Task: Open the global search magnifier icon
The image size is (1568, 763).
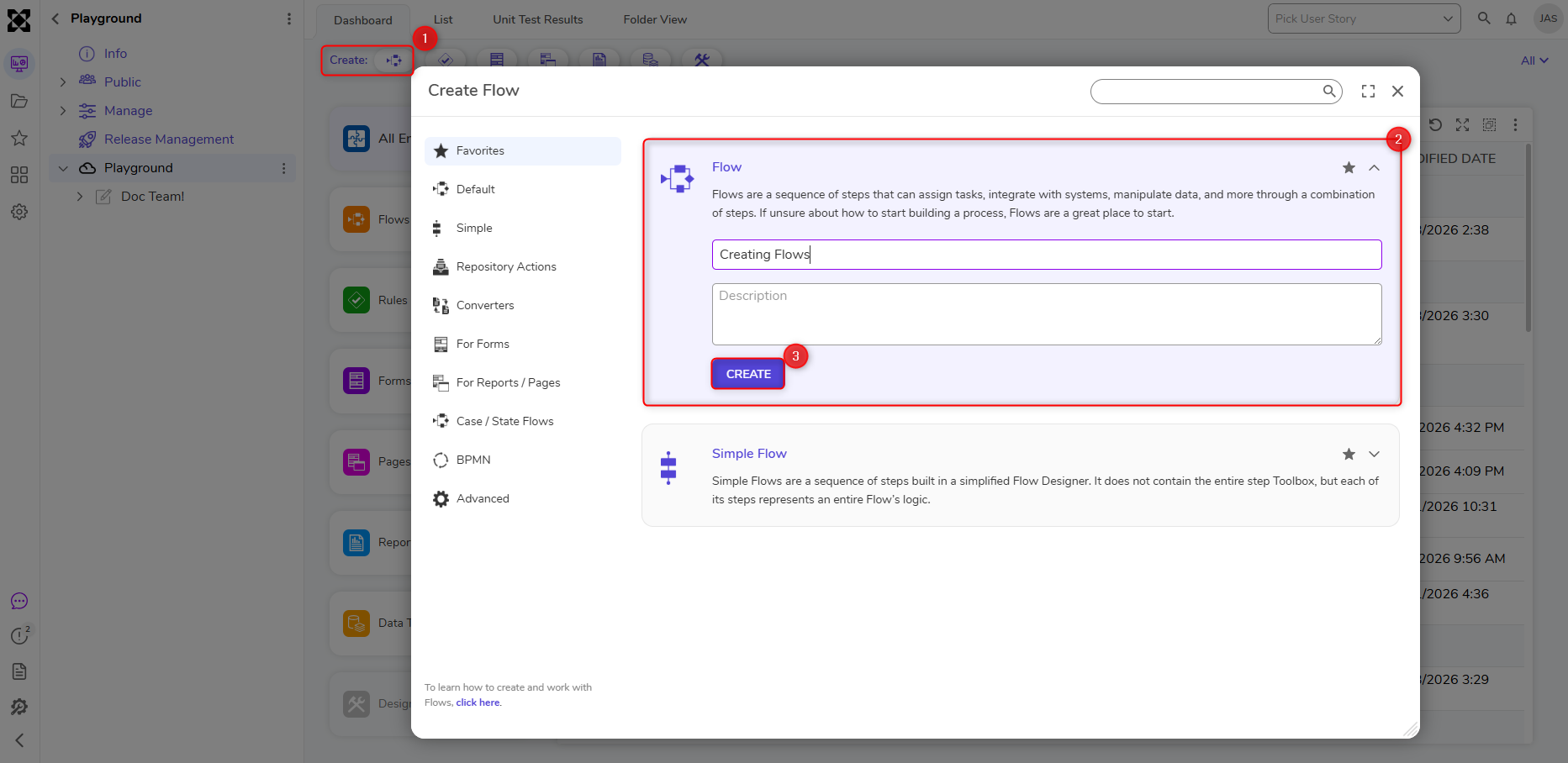Action: coord(1484,18)
